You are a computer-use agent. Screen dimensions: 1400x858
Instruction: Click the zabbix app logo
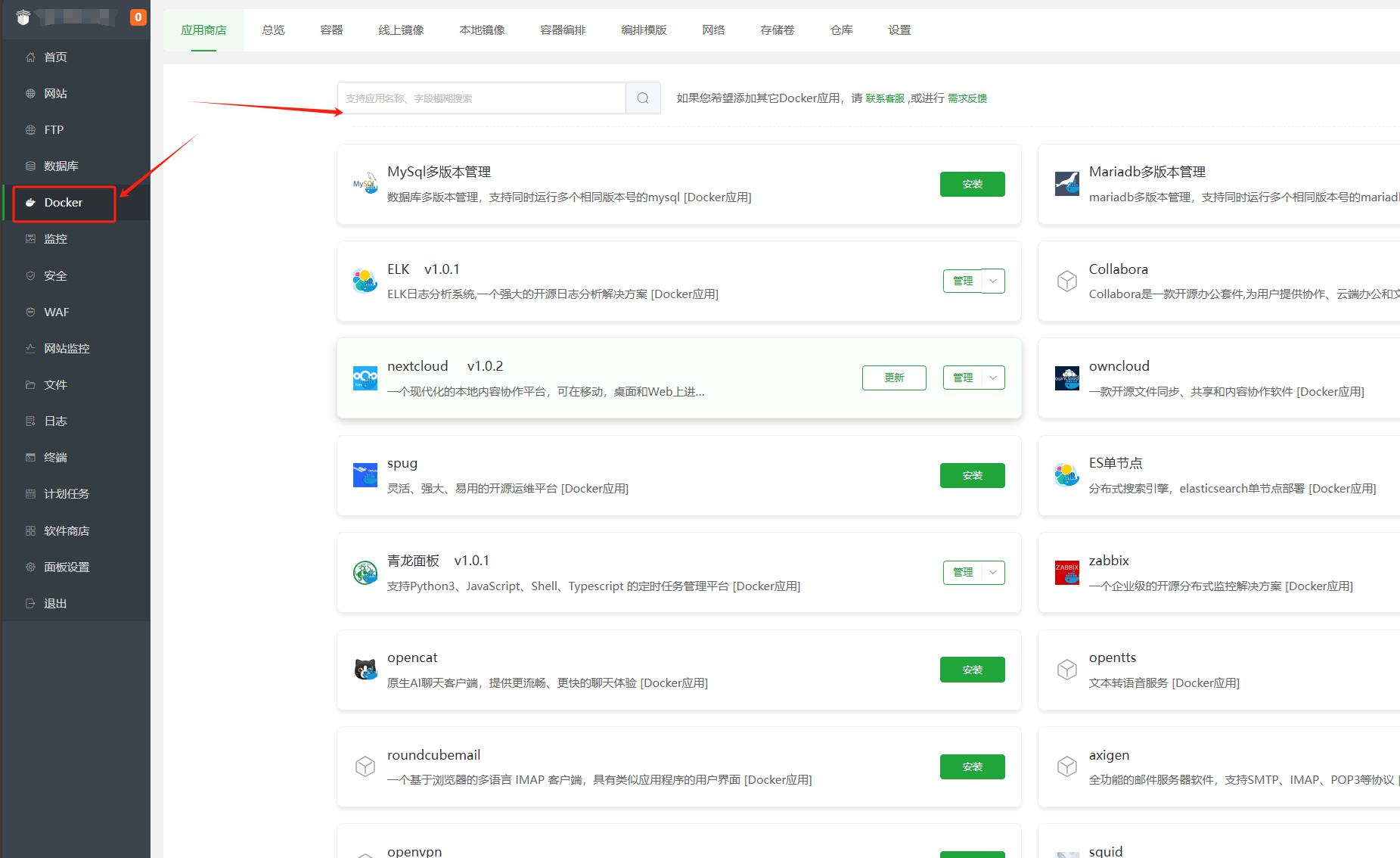[x=1067, y=573]
